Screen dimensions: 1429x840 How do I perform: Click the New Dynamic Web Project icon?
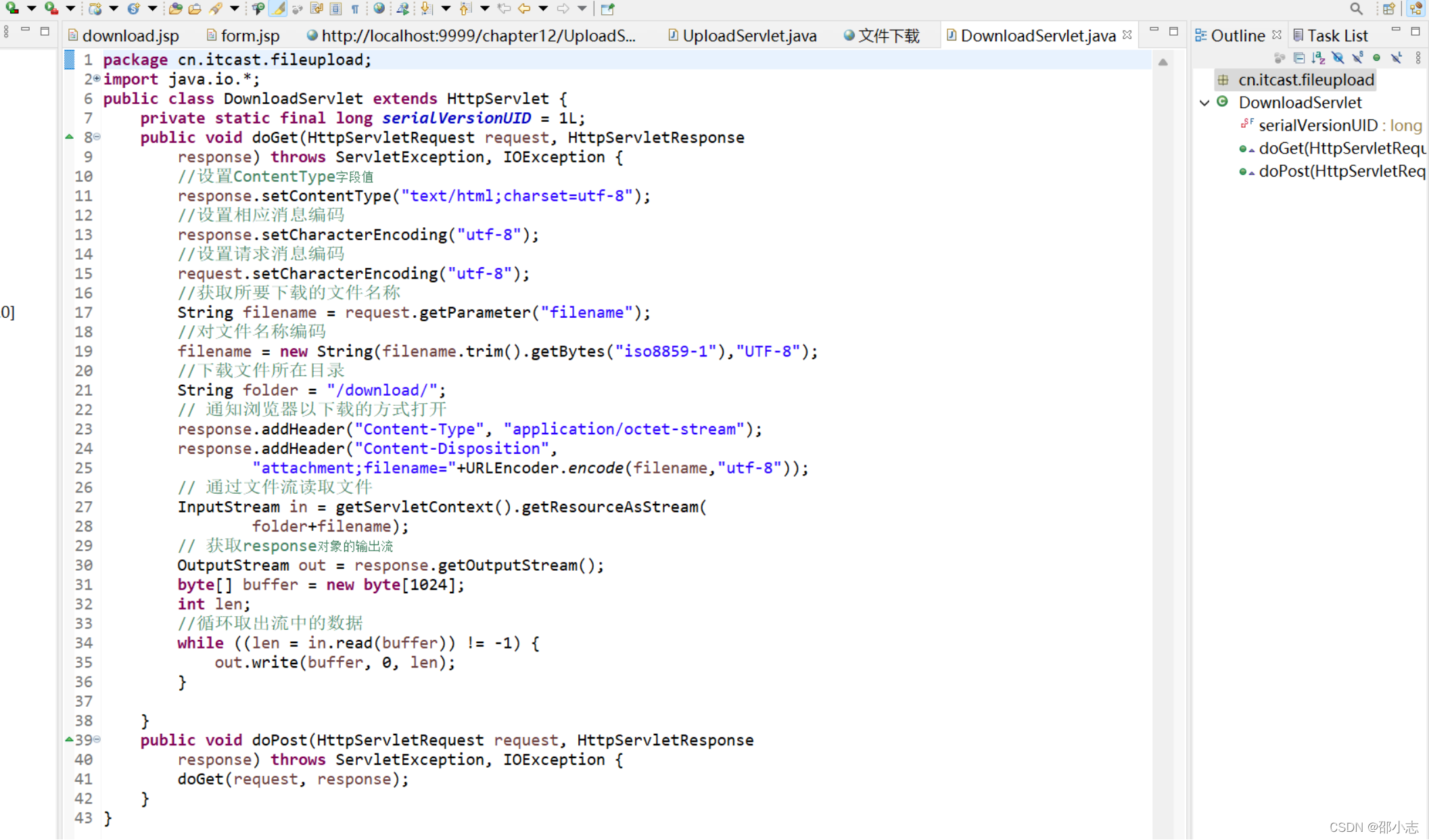pos(95,9)
